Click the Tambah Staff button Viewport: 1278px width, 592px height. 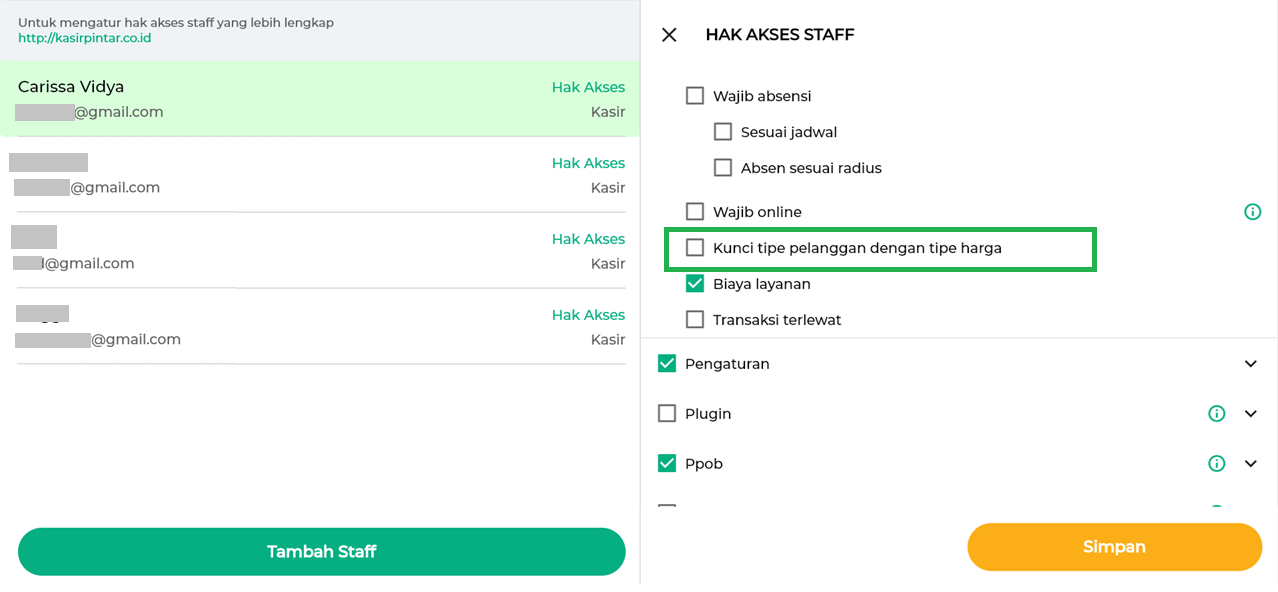point(321,552)
